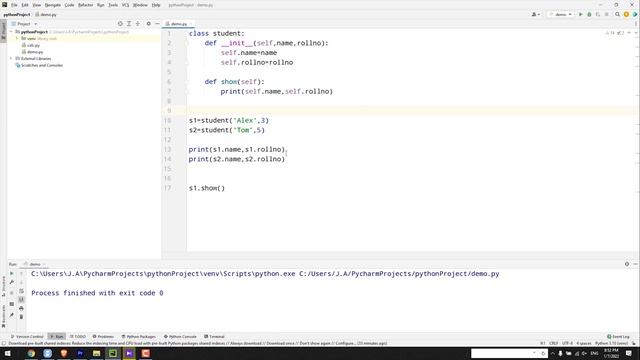The width and height of the screenshot is (640, 360).
Task: Select the demo tab in Run panel
Action: point(35,264)
